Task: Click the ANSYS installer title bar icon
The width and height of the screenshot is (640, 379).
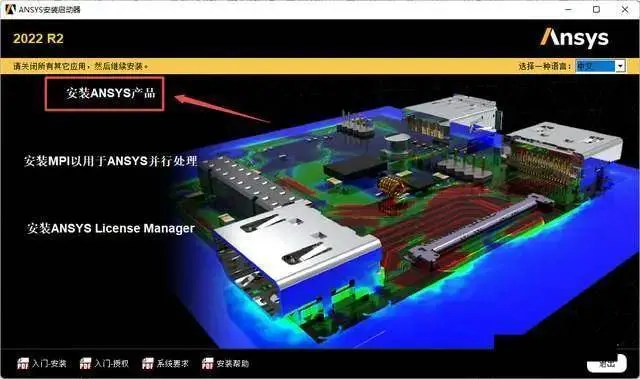Action: click(x=10, y=9)
